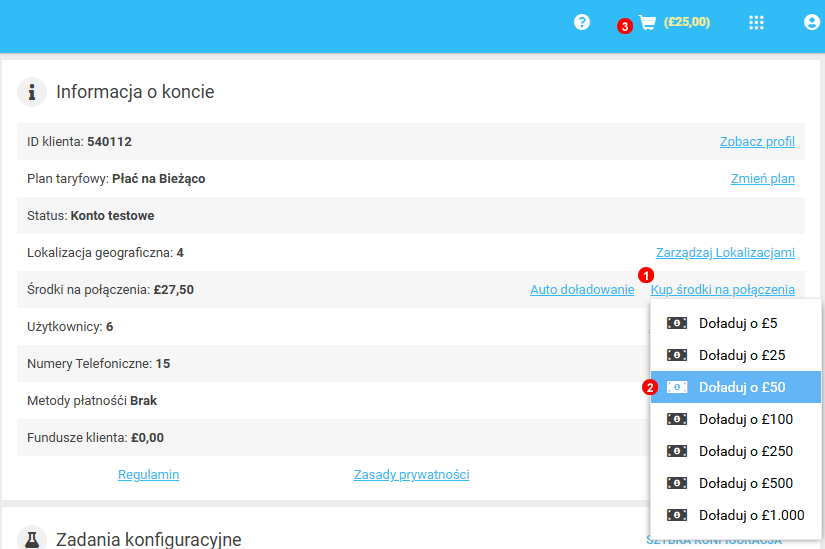825x549 pixels.
Task: Click banknote icon next to Doładuj o £5
Action: pos(677,323)
